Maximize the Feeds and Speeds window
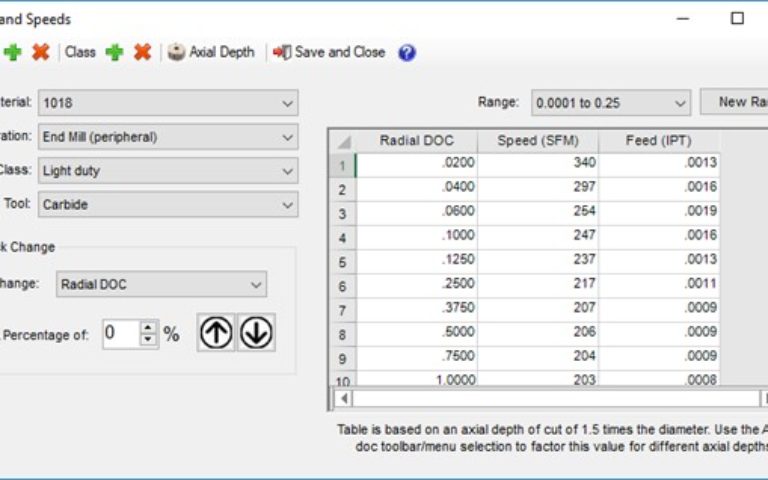Image resolution: width=768 pixels, height=480 pixels. [x=737, y=19]
